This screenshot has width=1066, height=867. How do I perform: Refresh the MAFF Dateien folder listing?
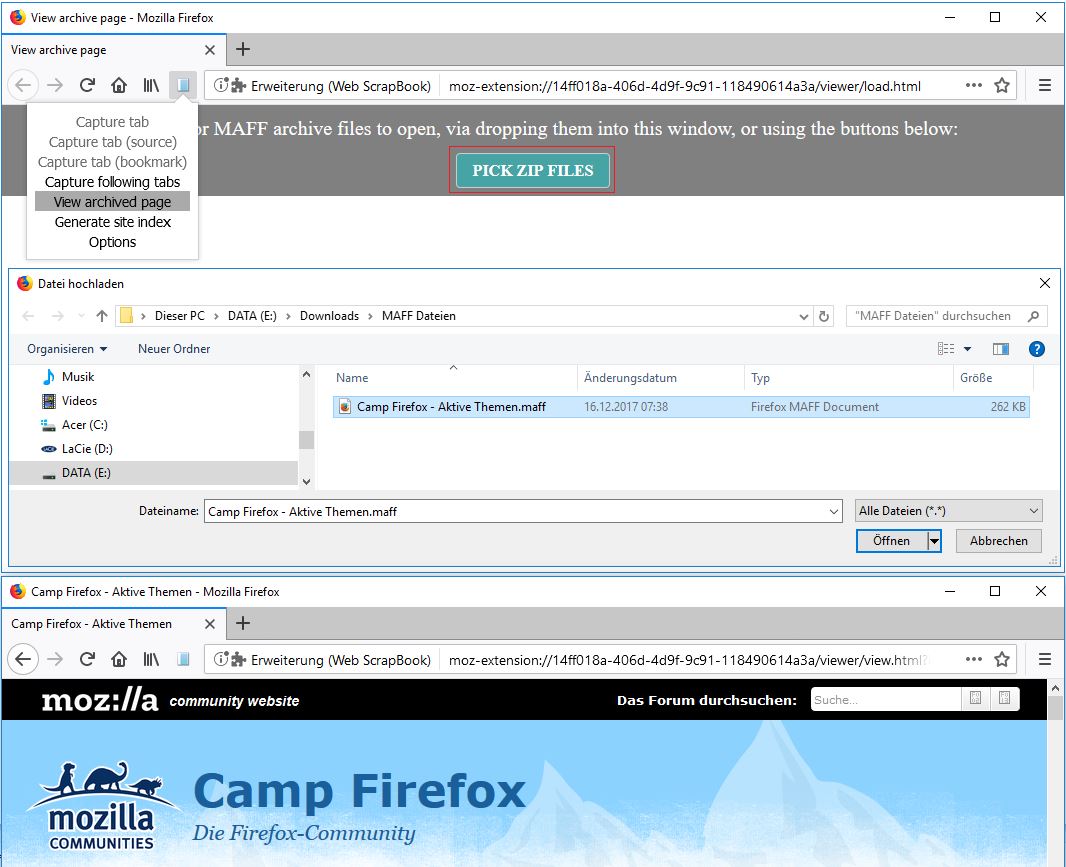pyautogui.click(x=823, y=316)
